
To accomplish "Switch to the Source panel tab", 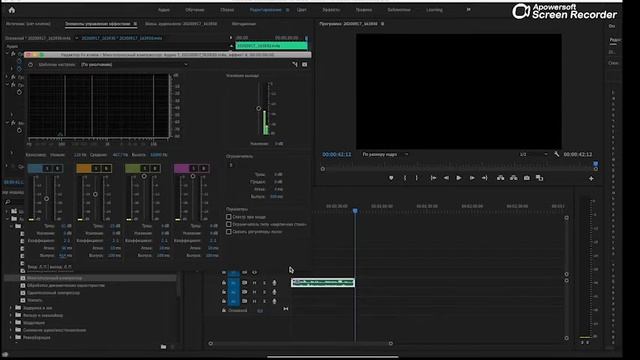I will click(x=28, y=24).
